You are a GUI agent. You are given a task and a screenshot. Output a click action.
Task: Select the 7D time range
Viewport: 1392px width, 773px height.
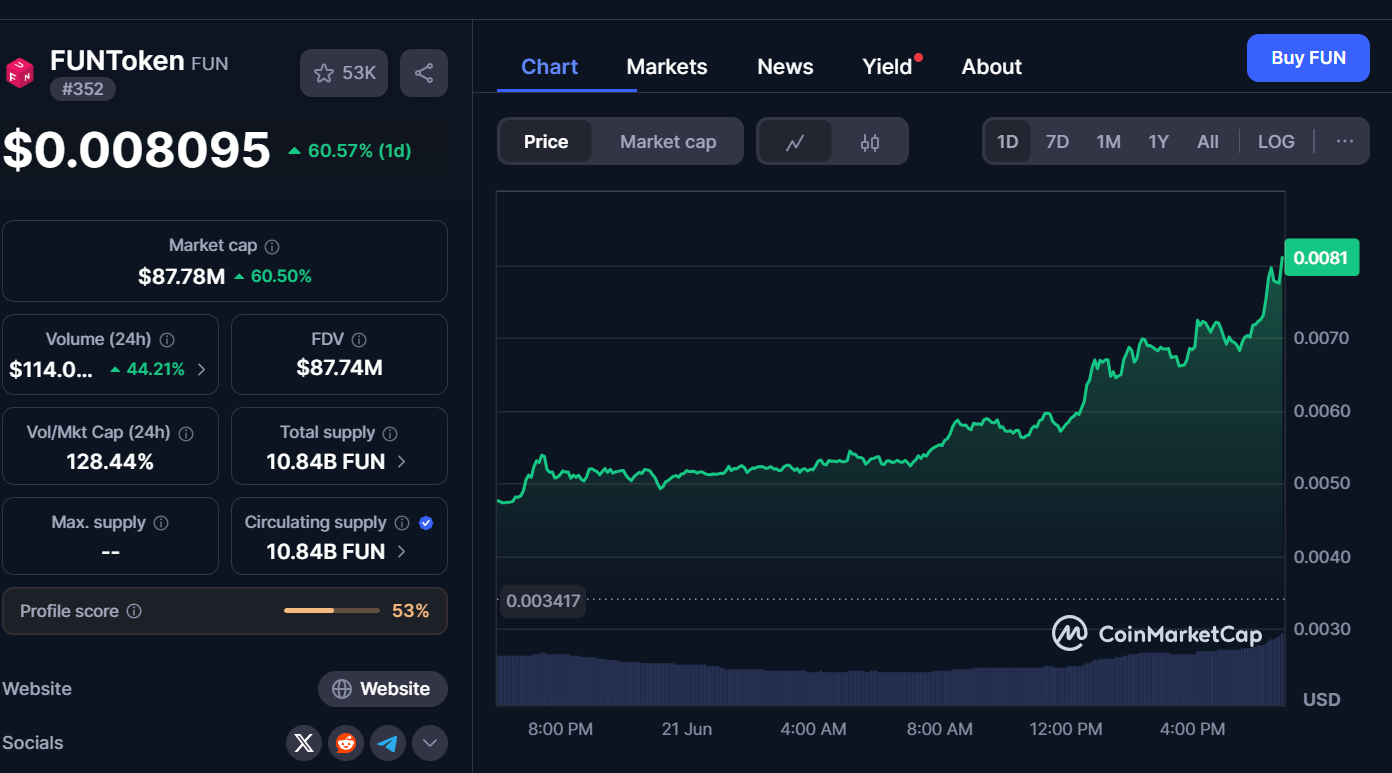point(1057,142)
